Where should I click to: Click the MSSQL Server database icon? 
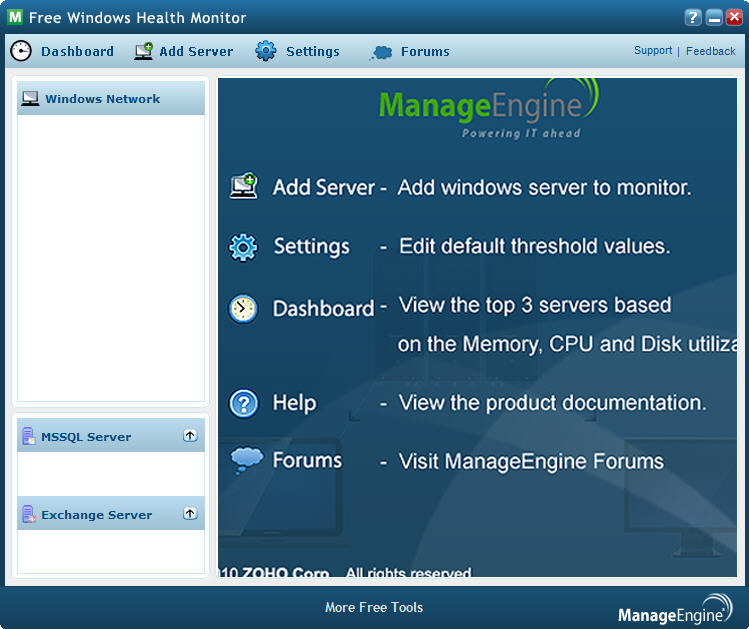(29, 436)
